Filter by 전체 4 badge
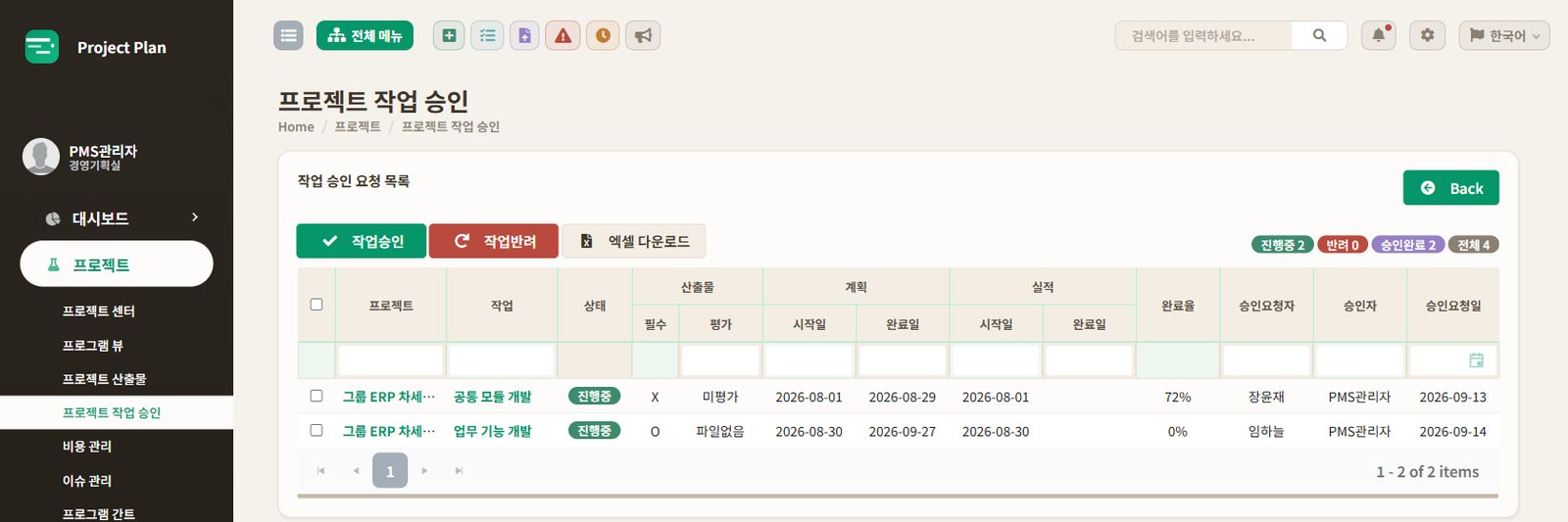 tap(1473, 245)
